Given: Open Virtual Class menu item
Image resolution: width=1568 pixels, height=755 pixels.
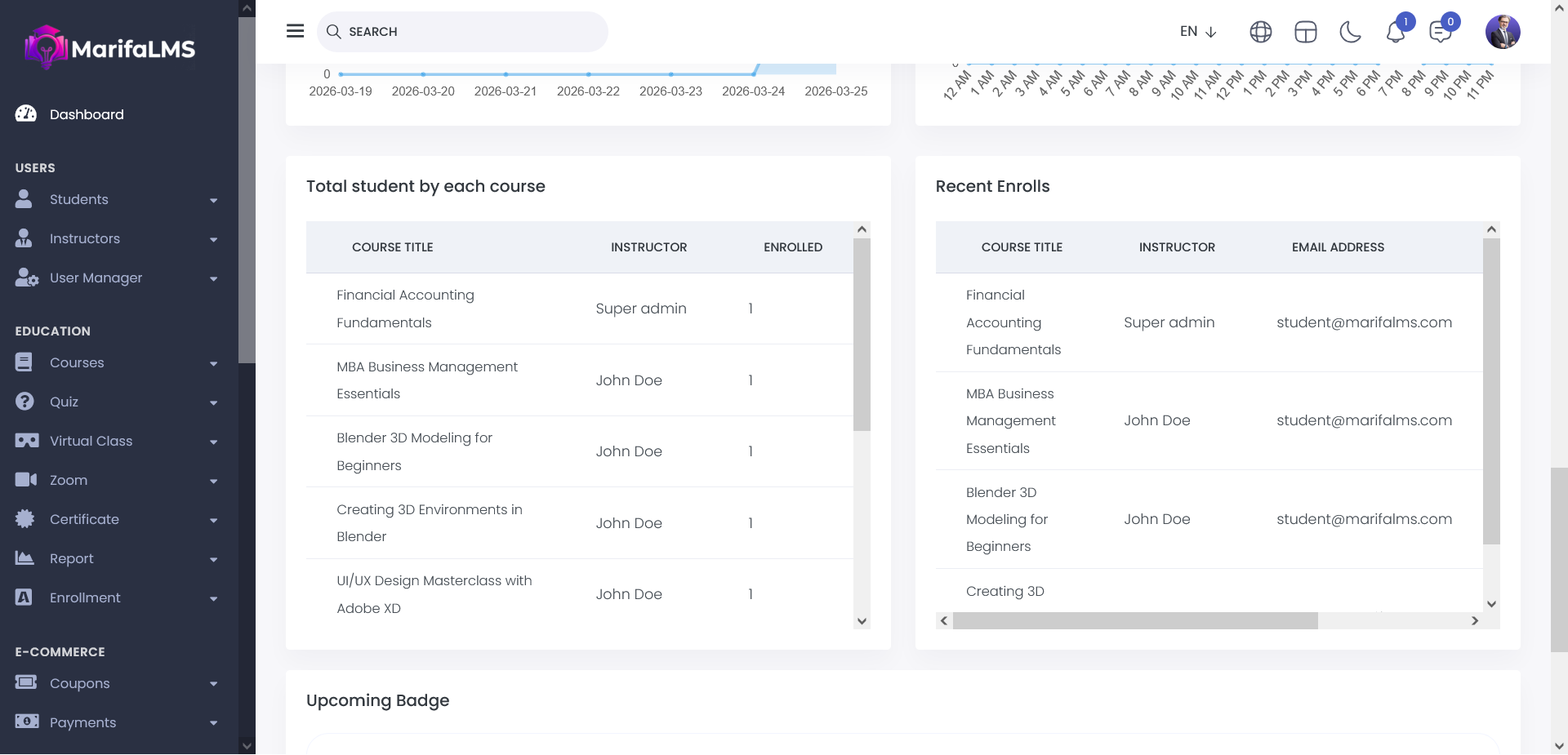Looking at the screenshot, I should pyautogui.click(x=91, y=441).
